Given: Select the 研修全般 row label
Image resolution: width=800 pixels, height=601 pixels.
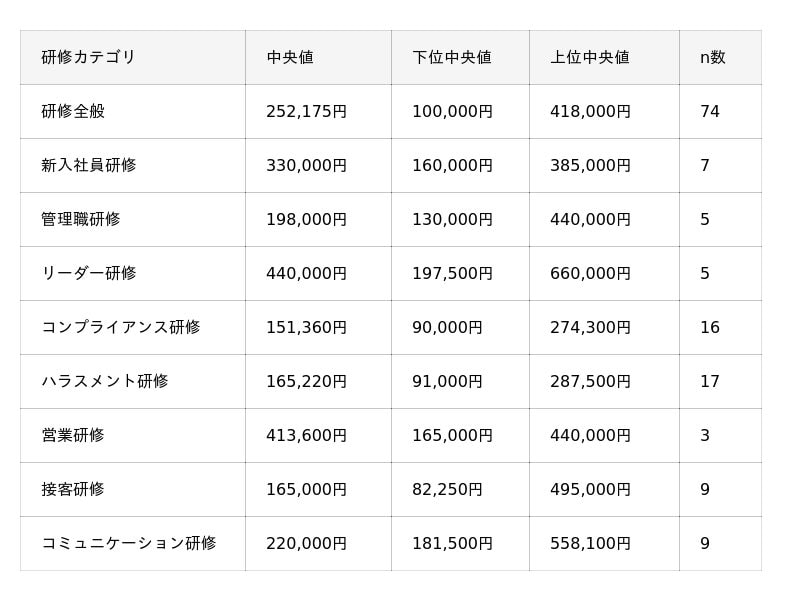Looking at the screenshot, I should (x=73, y=112).
